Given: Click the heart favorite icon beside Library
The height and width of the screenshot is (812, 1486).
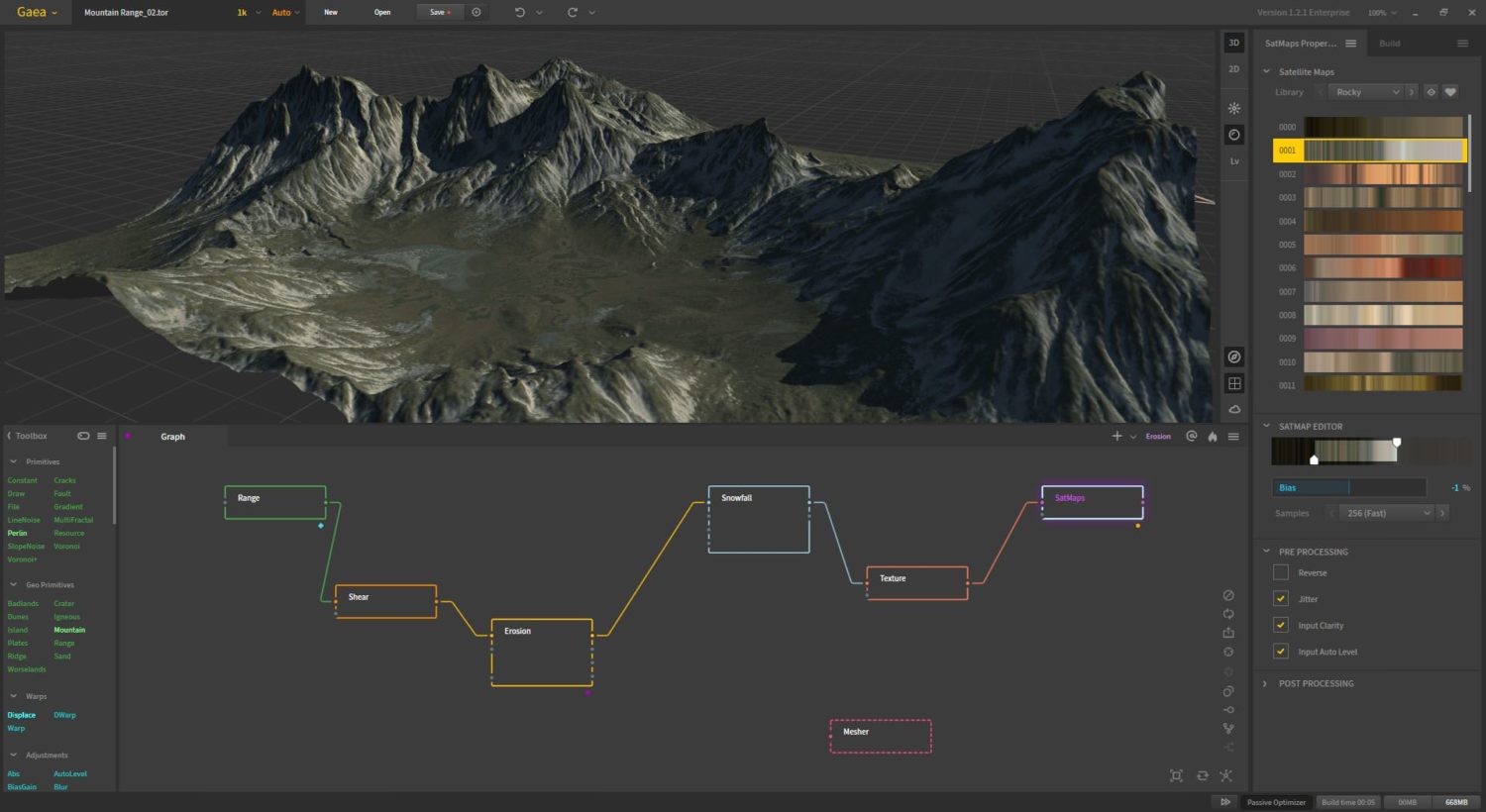Looking at the screenshot, I should click(x=1450, y=92).
